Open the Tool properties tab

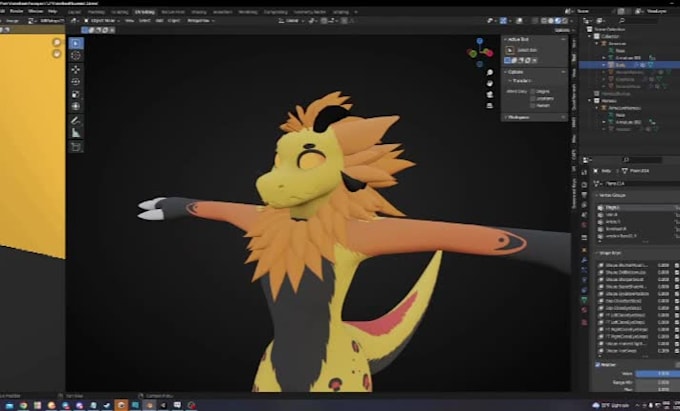pos(584,173)
